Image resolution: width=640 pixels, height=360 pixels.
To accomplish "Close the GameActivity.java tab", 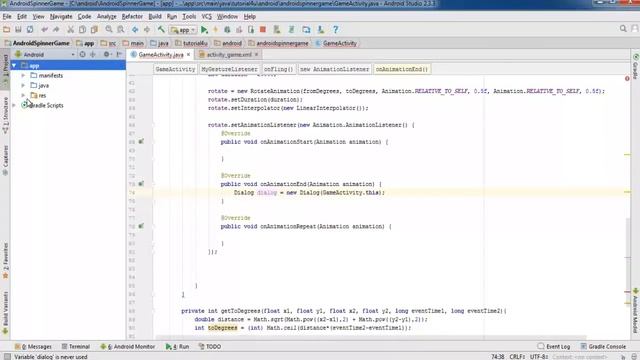I will [x=189, y=54].
